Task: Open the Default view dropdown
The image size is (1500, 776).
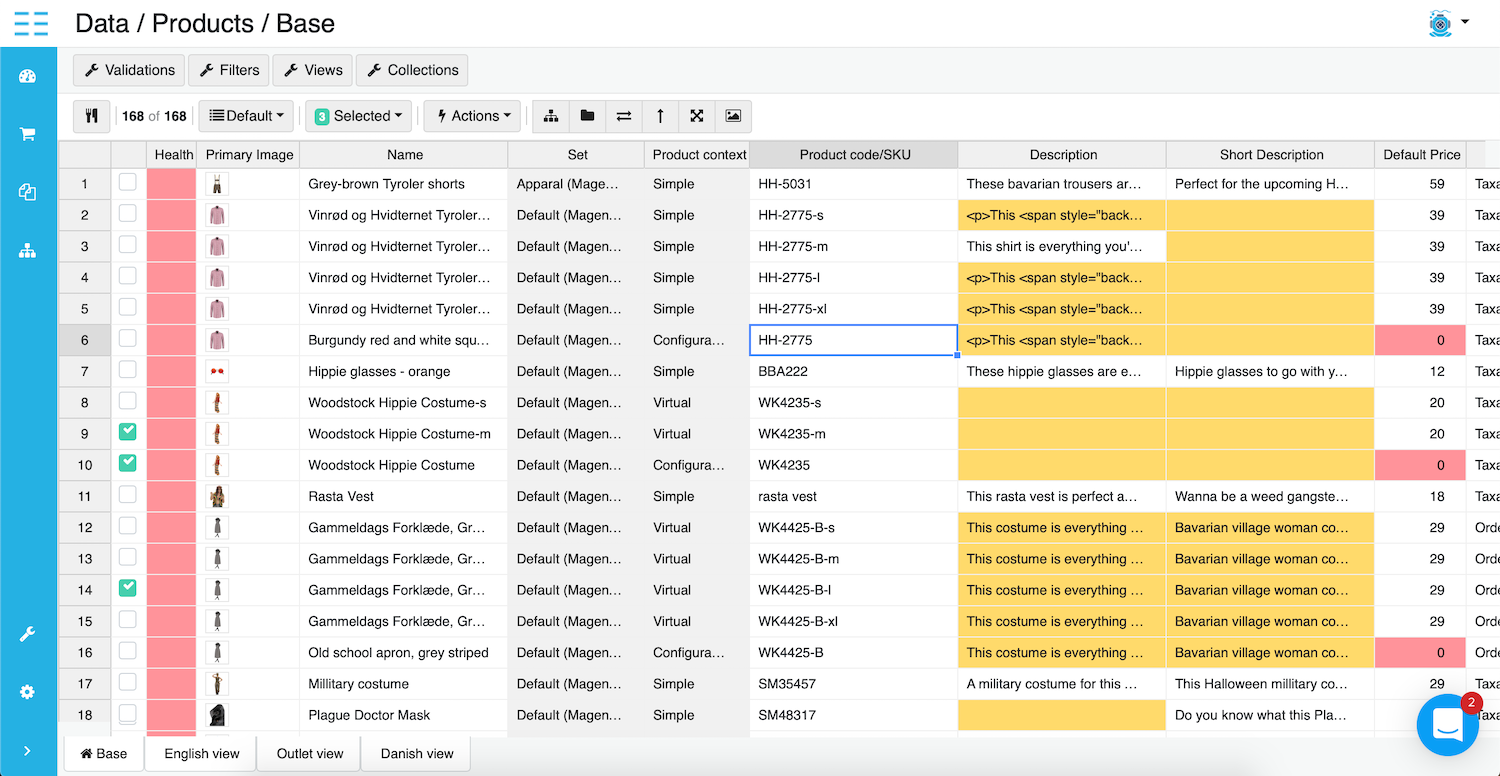Action: pos(245,116)
